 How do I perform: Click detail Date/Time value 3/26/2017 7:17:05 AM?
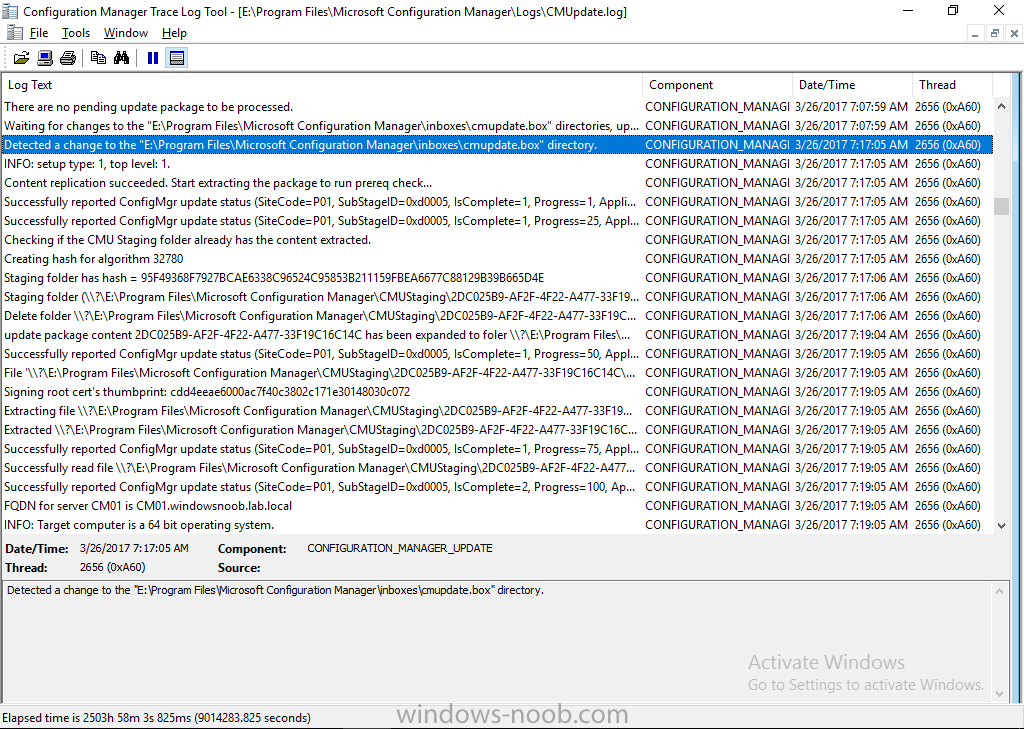[x=134, y=548]
